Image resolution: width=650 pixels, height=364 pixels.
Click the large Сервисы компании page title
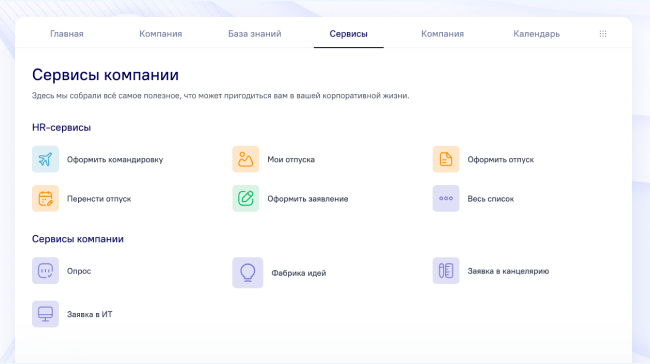tap(105, 75)
